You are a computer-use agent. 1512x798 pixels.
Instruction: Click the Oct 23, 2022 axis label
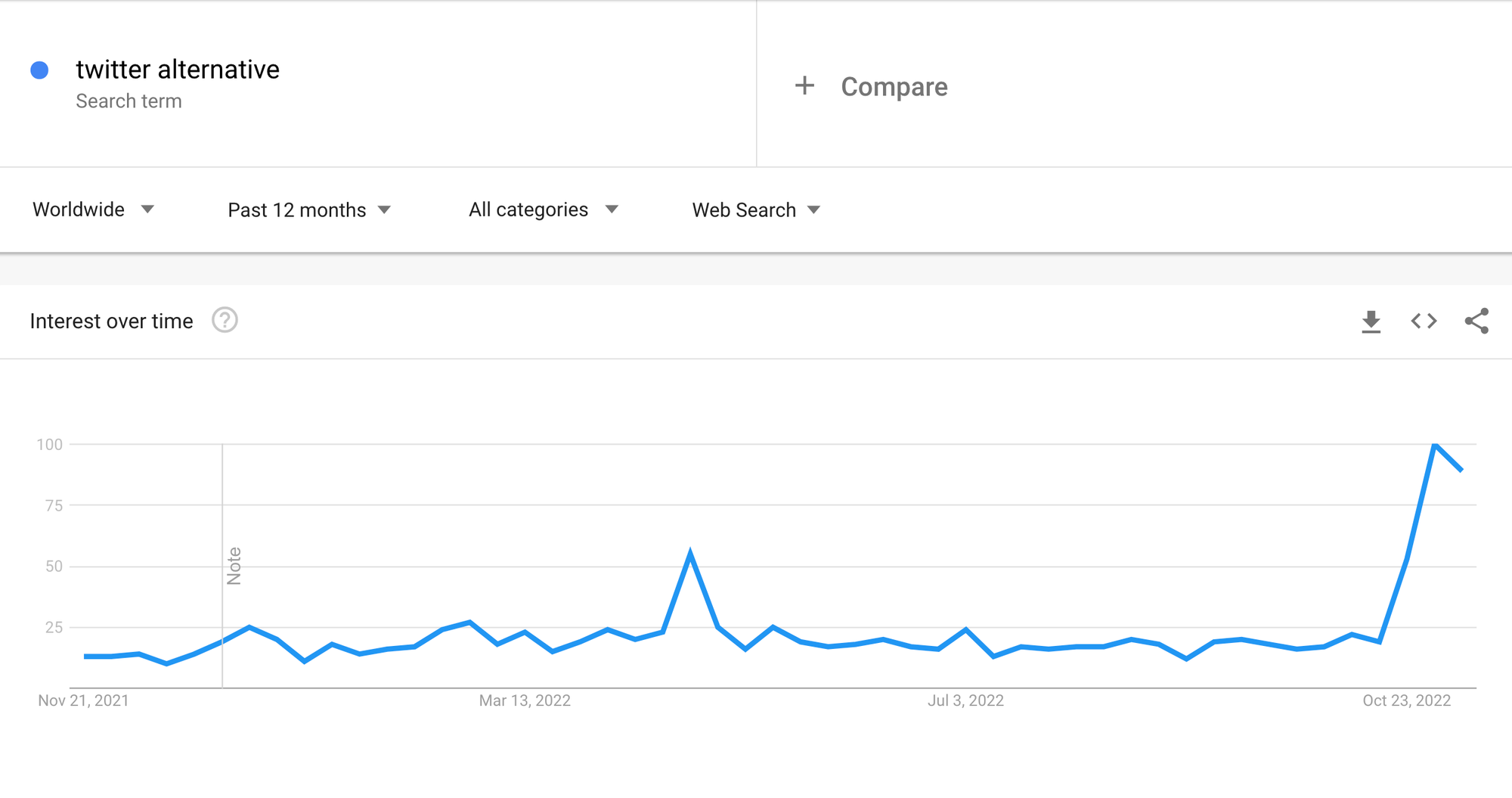(x=1406, y=701)
